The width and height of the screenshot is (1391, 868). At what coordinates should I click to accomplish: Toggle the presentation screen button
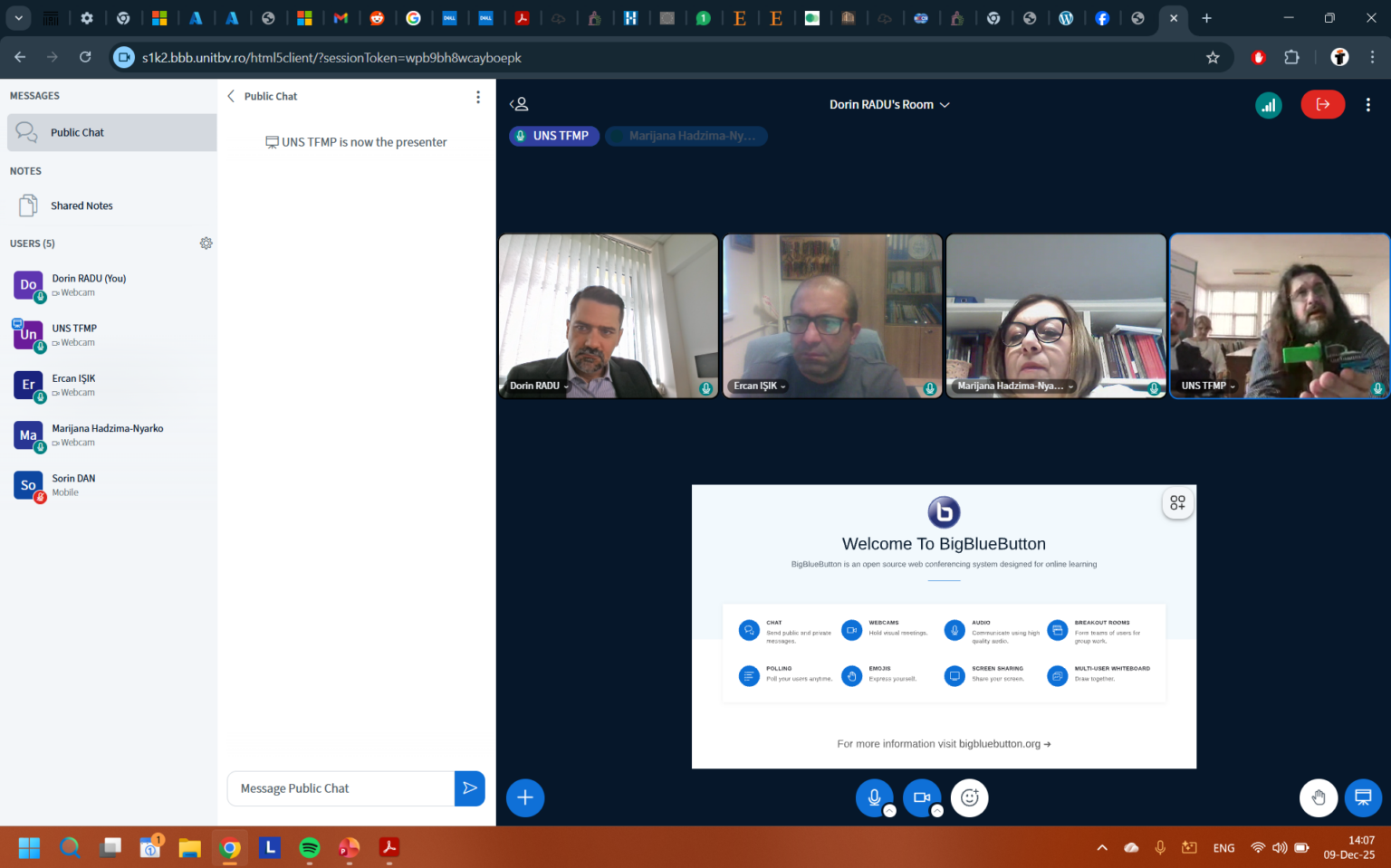1363,797
